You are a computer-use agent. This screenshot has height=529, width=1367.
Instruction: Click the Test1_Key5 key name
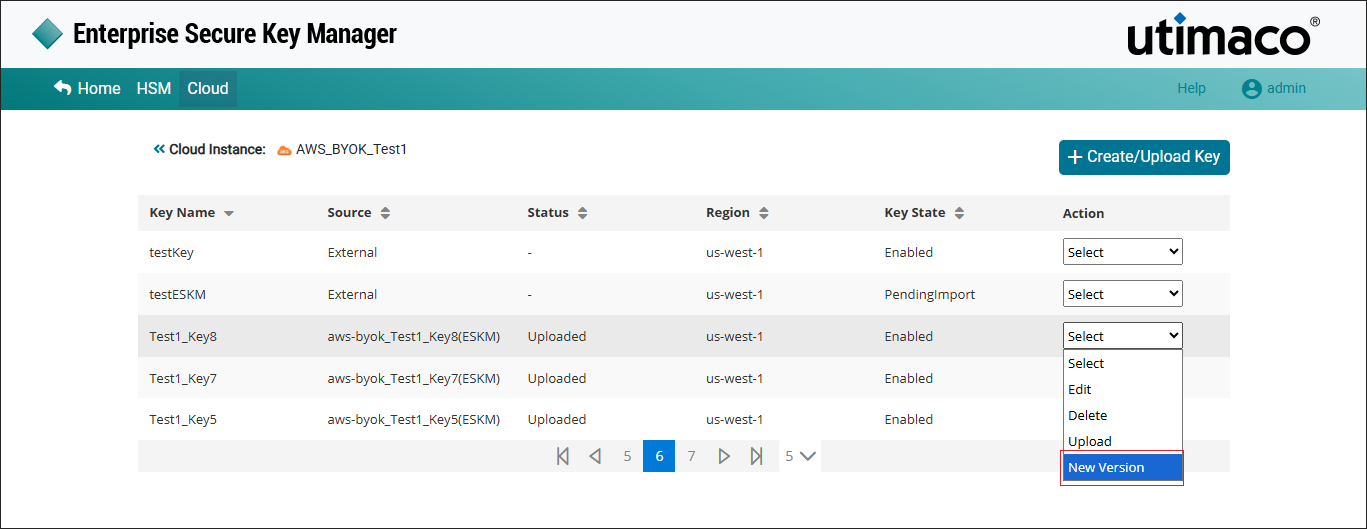[183, 419]
